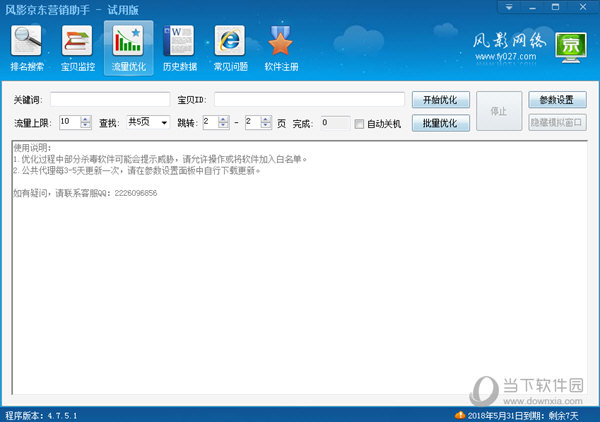Open the 排名搜索 ranking search tool
Image resolution: width=600 pixels, height=422 pixels.
27,48
